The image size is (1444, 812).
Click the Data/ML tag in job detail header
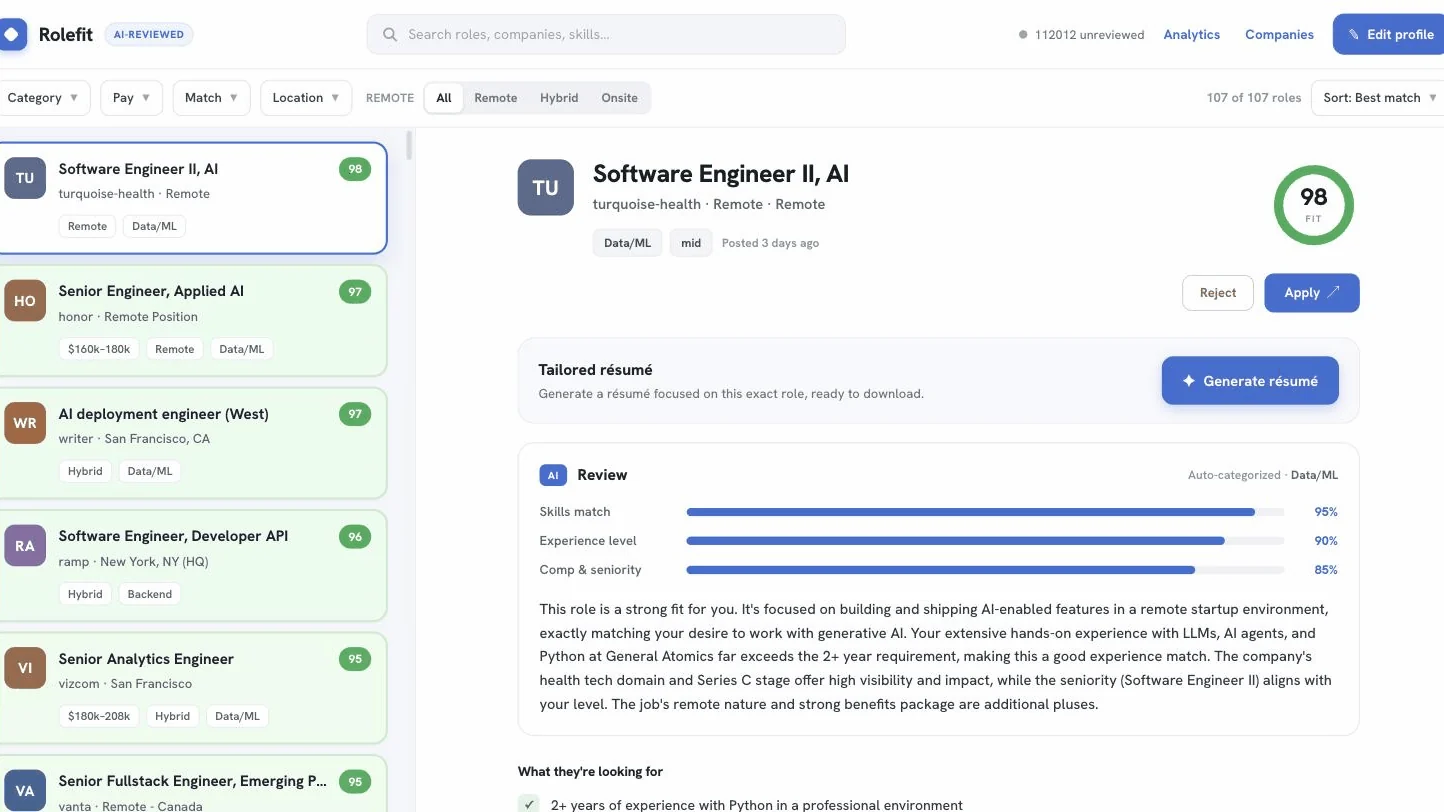(x=628, y=243)
